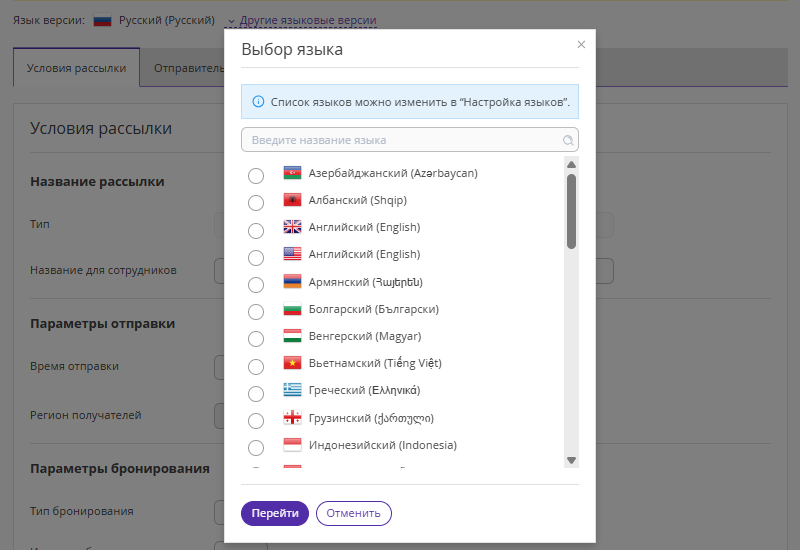Click the Azerbaijani flag icon
Screen dimensions: 800x550
[292, 173]
